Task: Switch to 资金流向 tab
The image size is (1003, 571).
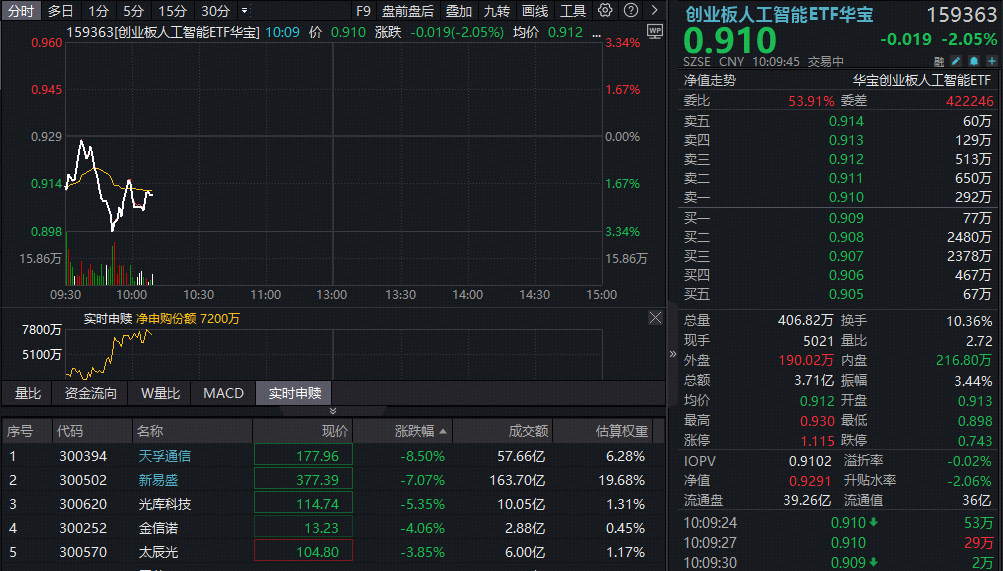Action: click(90, 393)
